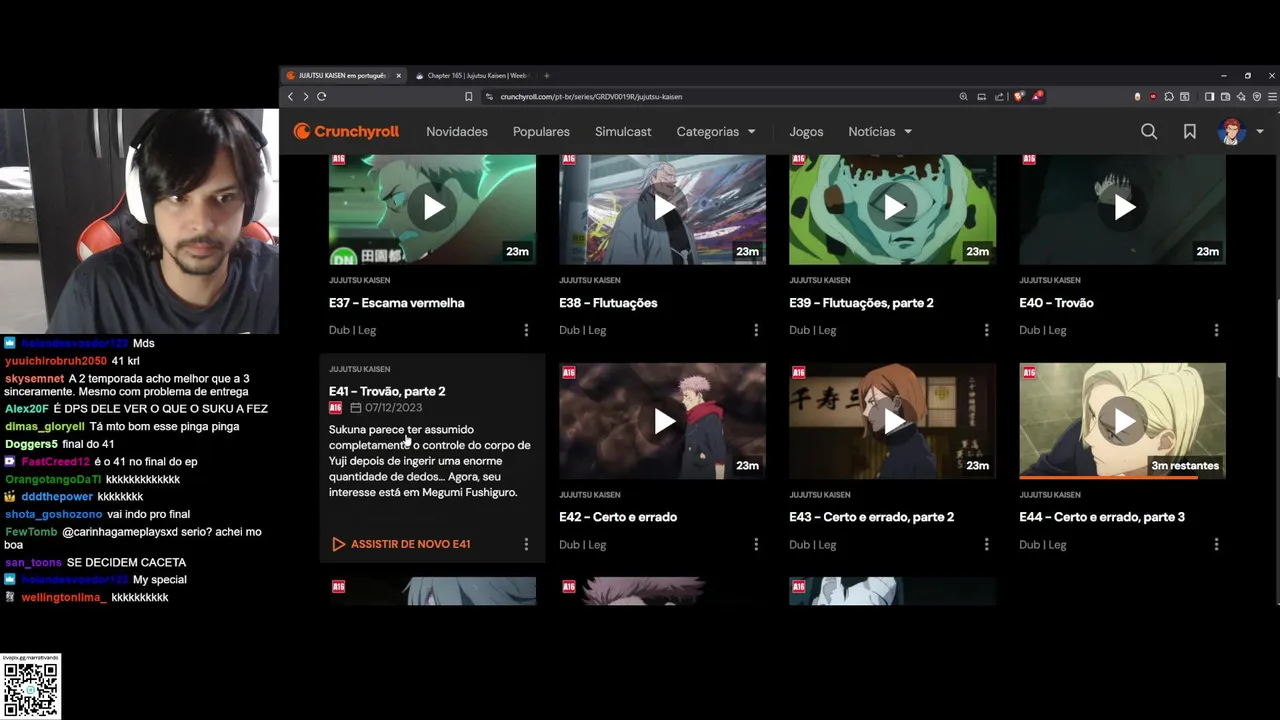Screen dimensions: 1280x720
Task: Open the E40 – Trovão title link
Action: (1056, 303)
